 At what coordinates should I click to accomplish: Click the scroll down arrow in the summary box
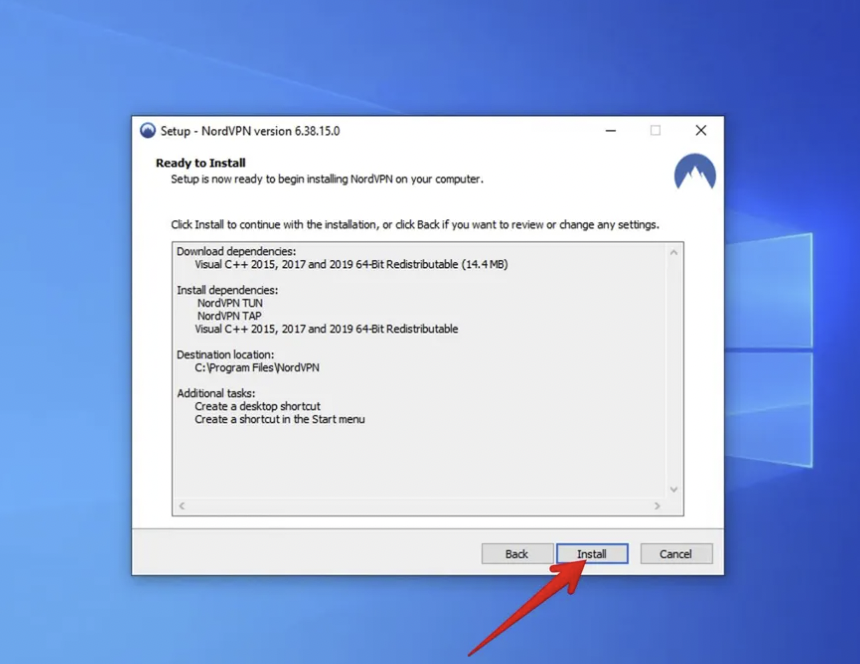pyautogui.click(x=673, y=489)
